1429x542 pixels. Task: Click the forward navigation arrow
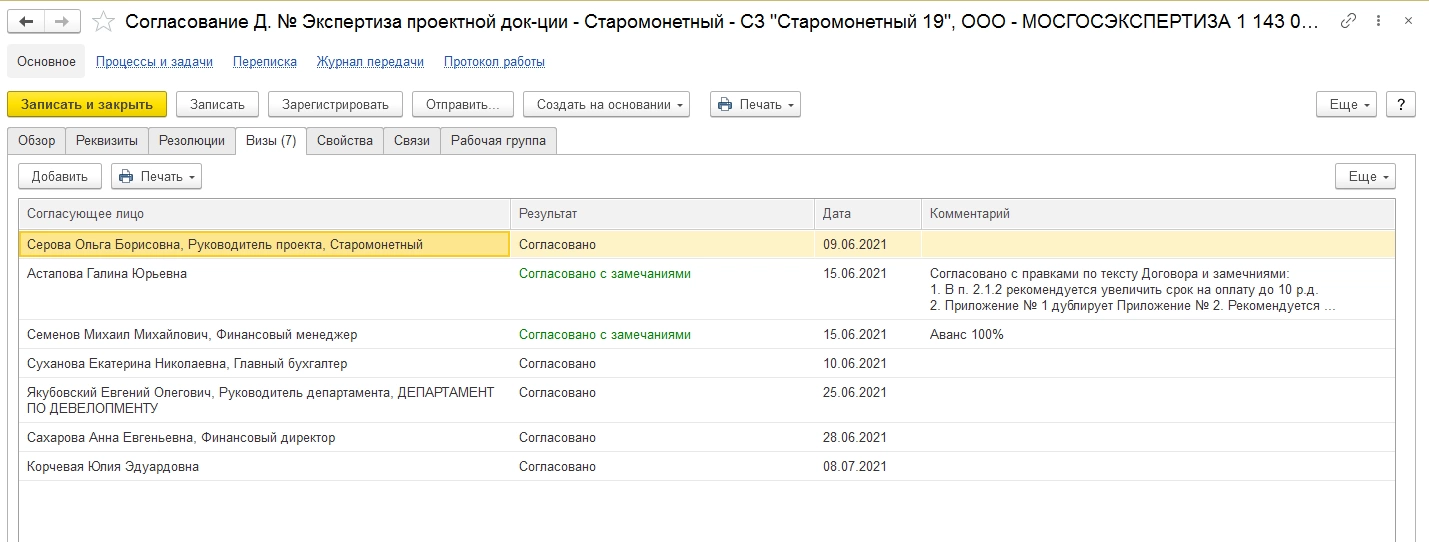coord(61,21)
